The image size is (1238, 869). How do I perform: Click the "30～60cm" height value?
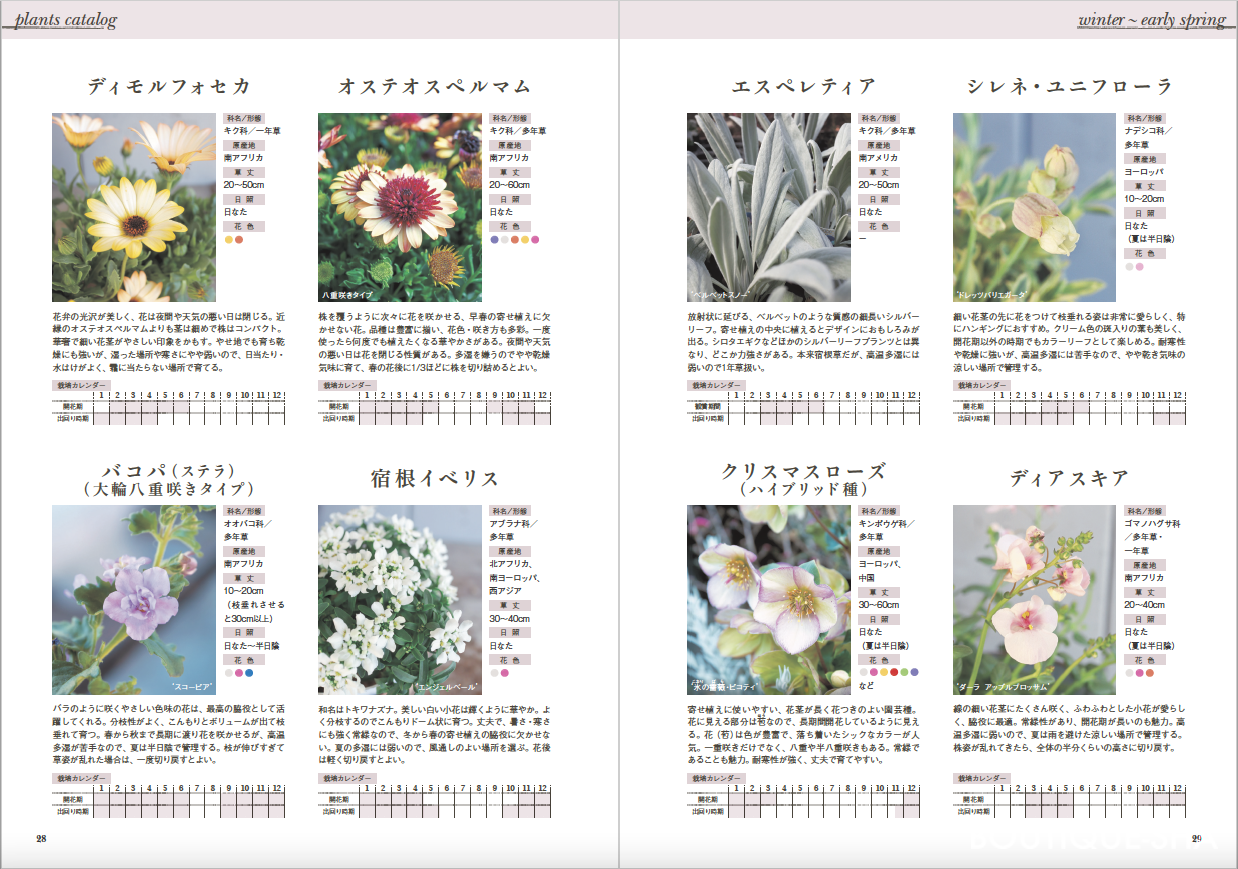879,605
